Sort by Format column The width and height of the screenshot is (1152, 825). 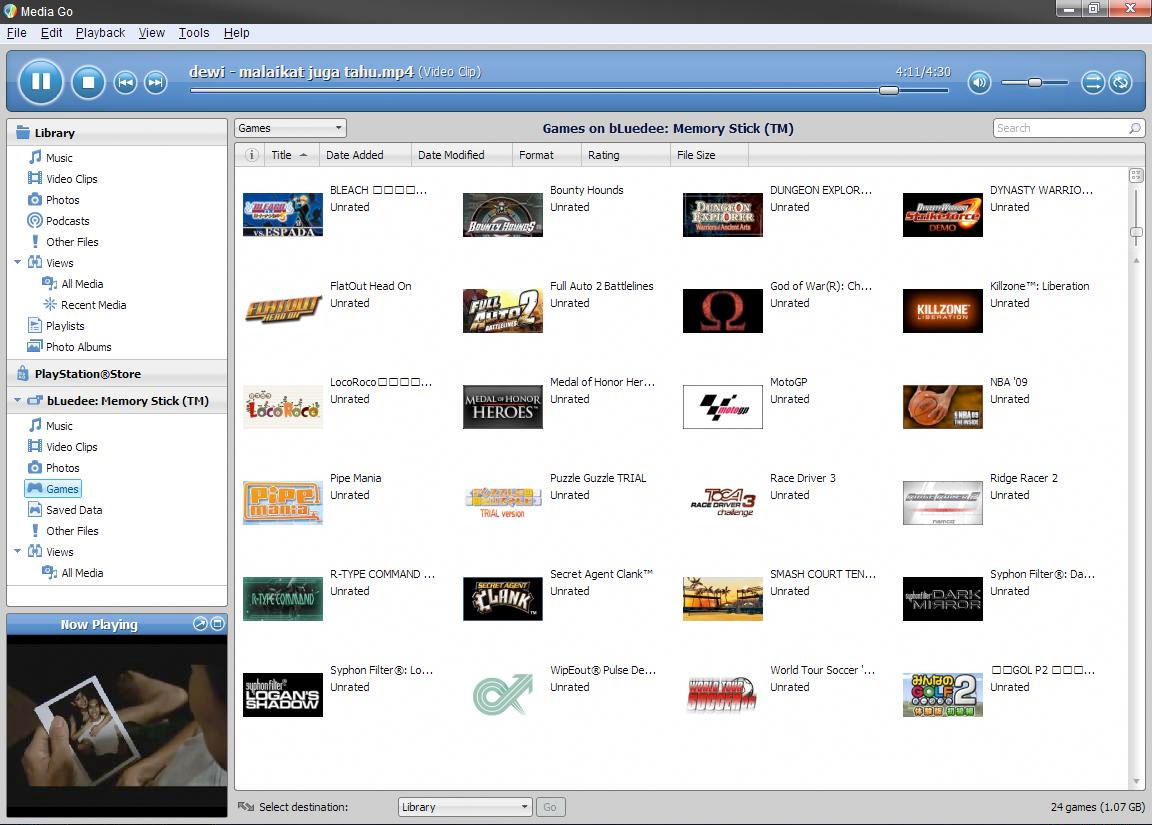coord(546,155)
